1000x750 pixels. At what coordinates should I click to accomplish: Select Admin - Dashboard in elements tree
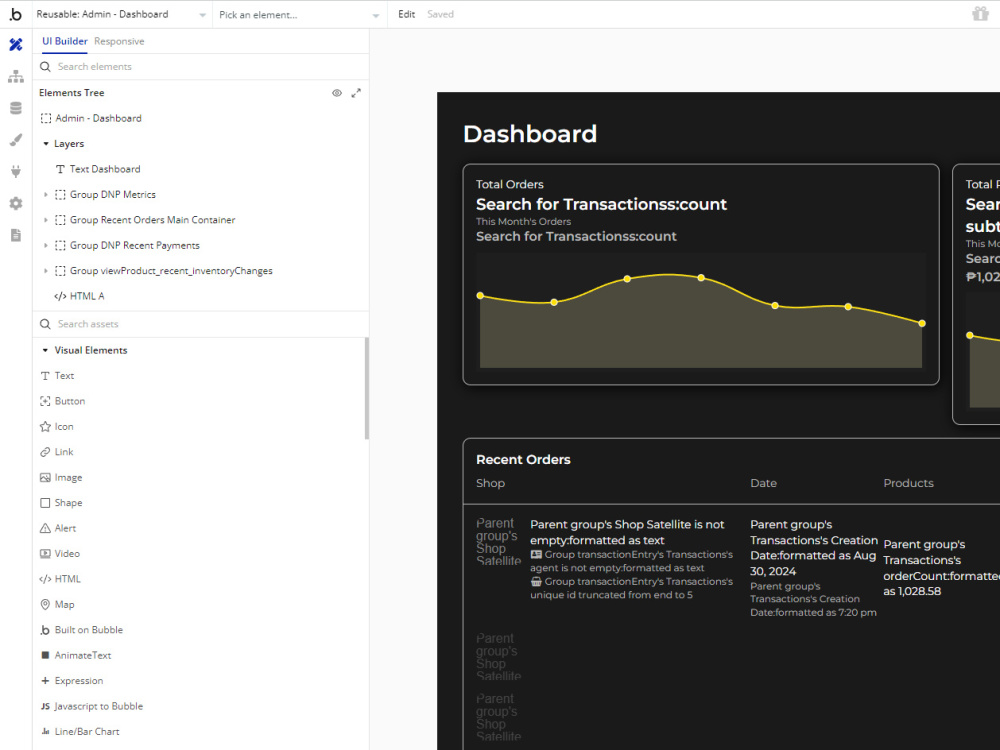coord(91,119)
